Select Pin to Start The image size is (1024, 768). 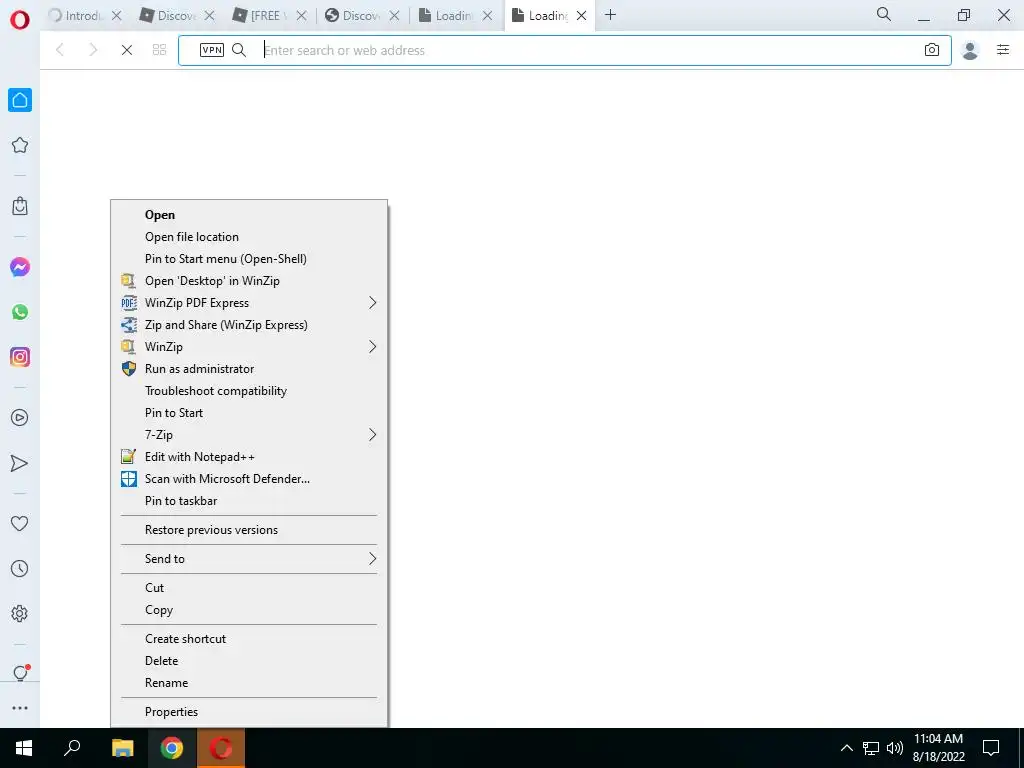(249, 413)
